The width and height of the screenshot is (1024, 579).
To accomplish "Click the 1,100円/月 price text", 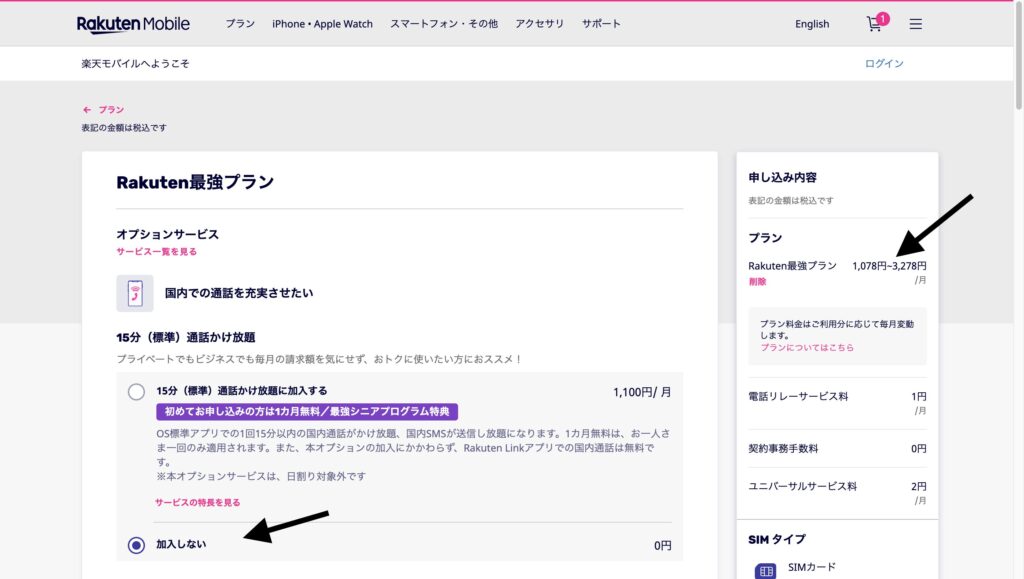I will (x=642, y=392).
